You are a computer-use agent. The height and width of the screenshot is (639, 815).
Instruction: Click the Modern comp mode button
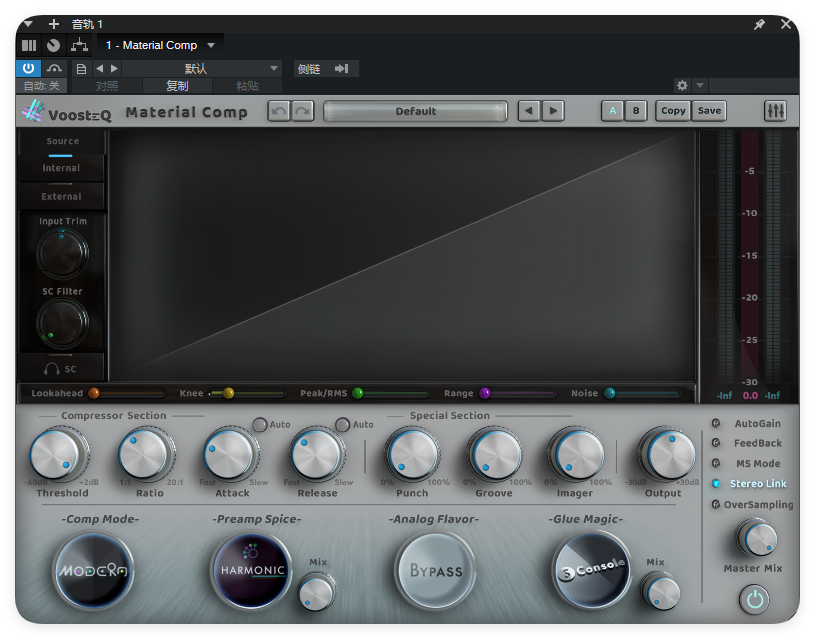tap(93, 571)
